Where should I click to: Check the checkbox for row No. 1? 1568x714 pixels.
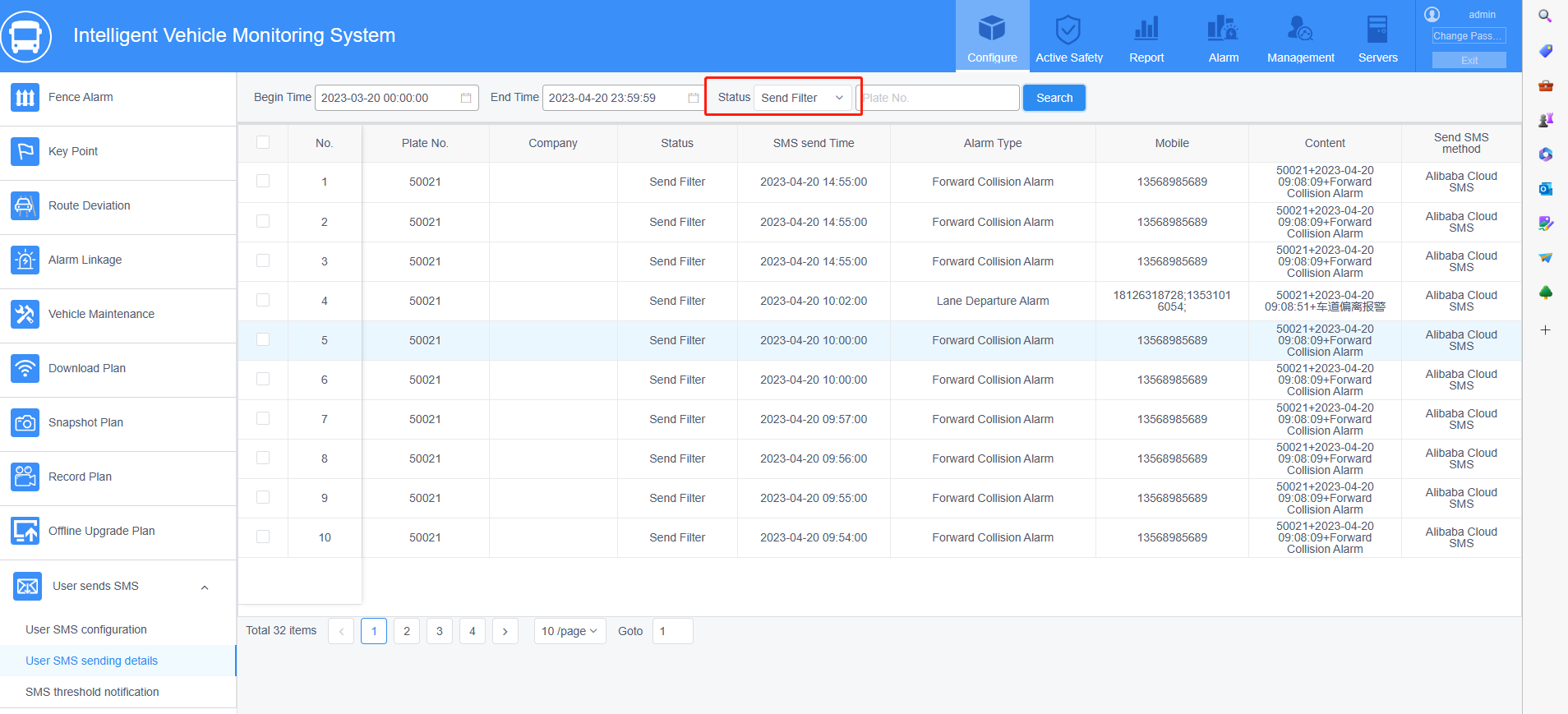(x=263, y=181)
